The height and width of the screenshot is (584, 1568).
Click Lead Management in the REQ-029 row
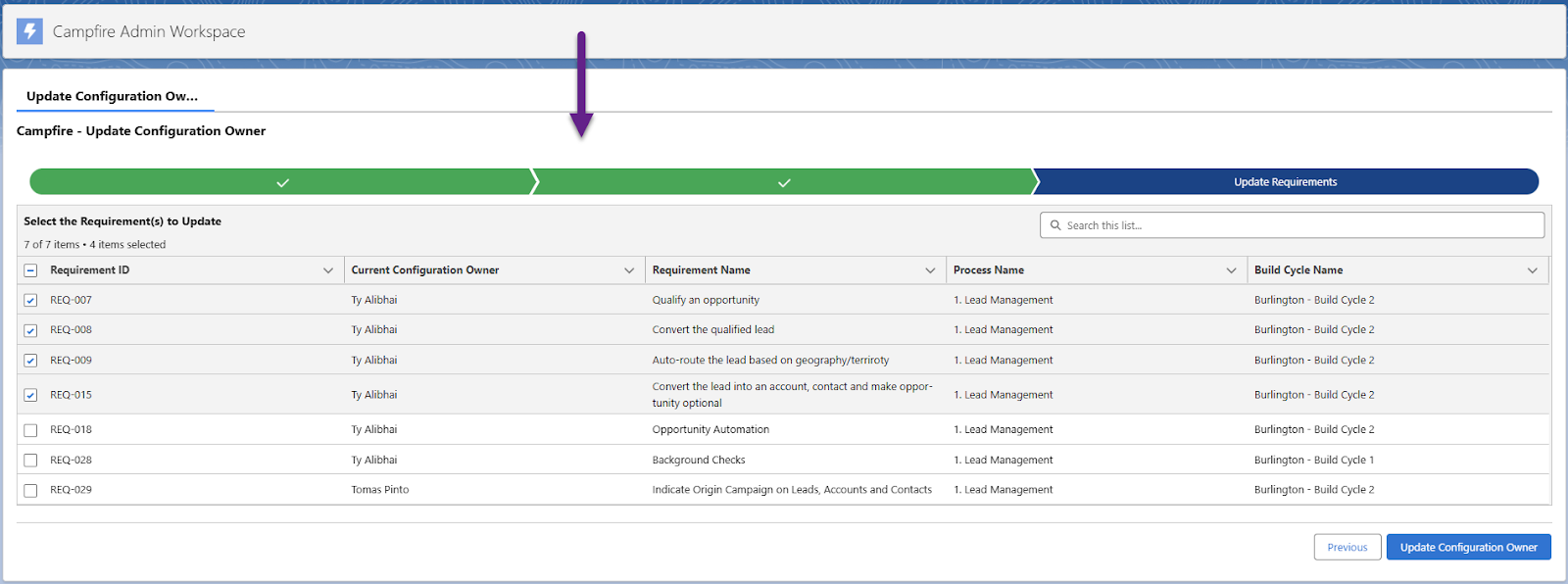pos(1004,489)
